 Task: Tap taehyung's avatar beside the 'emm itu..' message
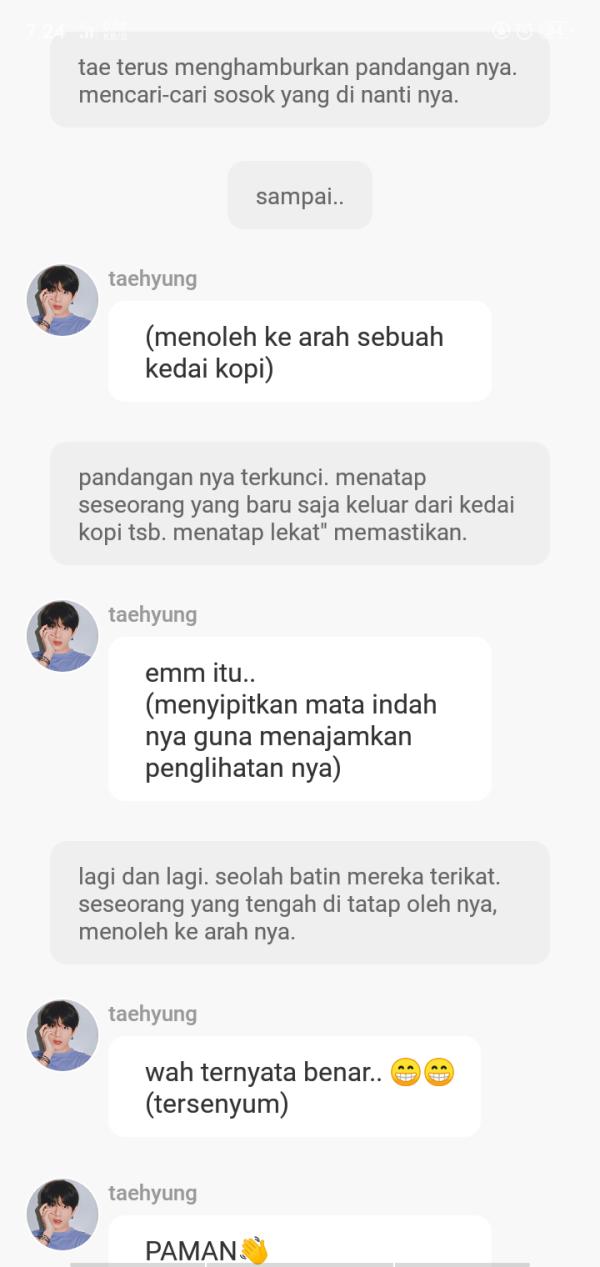62,636
